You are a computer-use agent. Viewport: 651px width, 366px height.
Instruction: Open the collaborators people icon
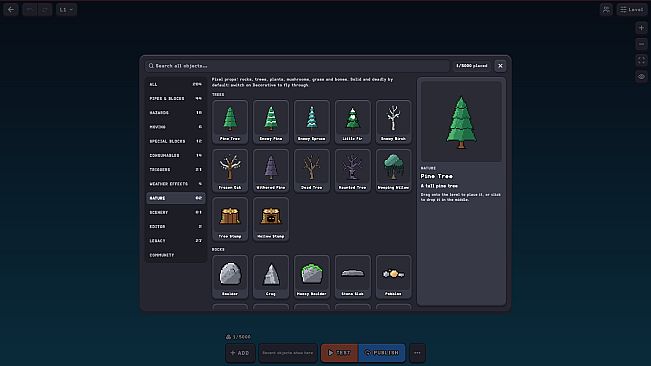tap(606, 10)
